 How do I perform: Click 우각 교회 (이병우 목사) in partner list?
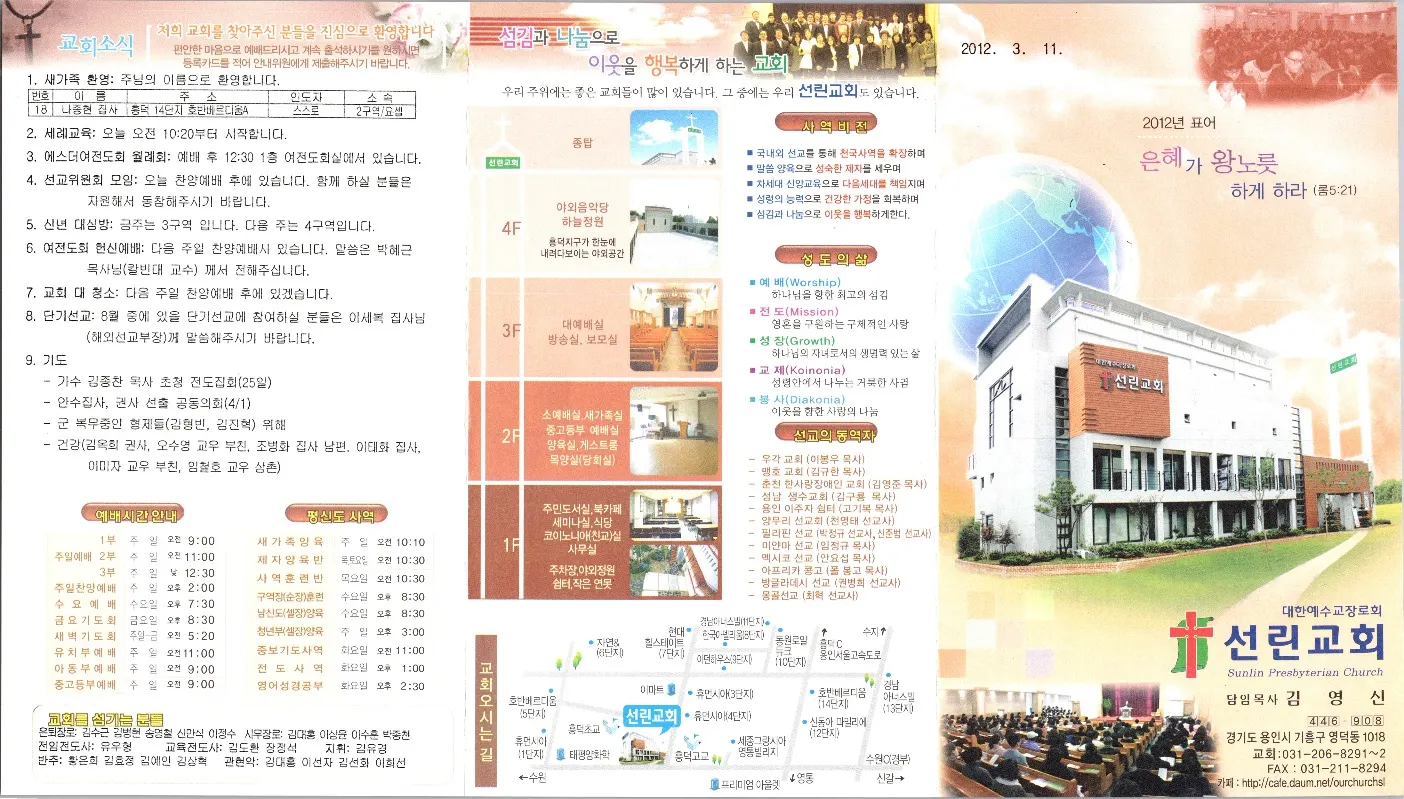pyautogui.click(x=808, y=459)
